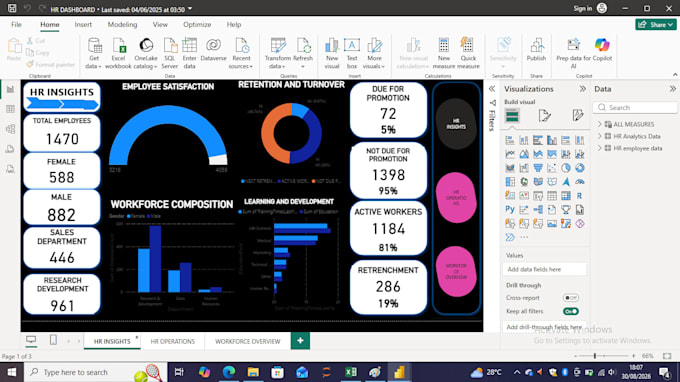680x382 pixels.
Task: Collapse the Visualizations pane
Action: 582,89
